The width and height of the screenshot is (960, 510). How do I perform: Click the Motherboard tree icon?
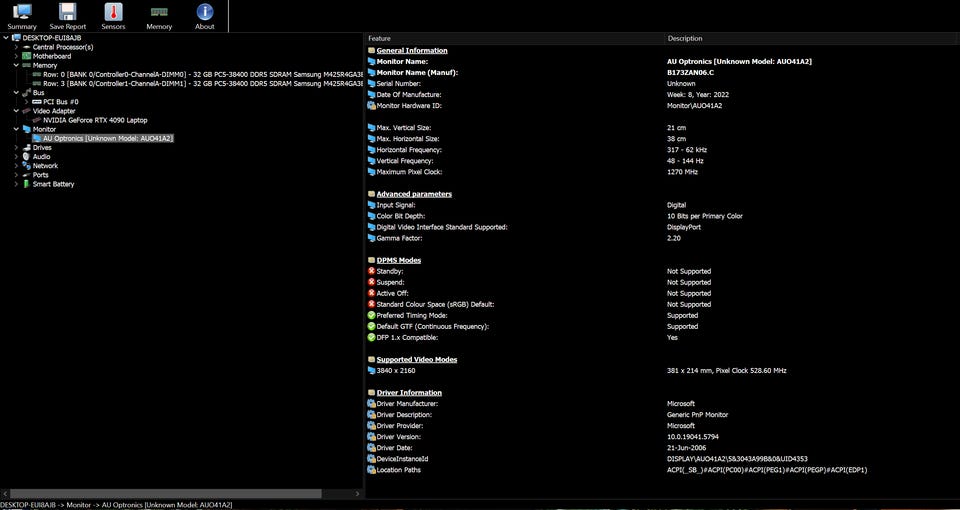click(26, 56)
